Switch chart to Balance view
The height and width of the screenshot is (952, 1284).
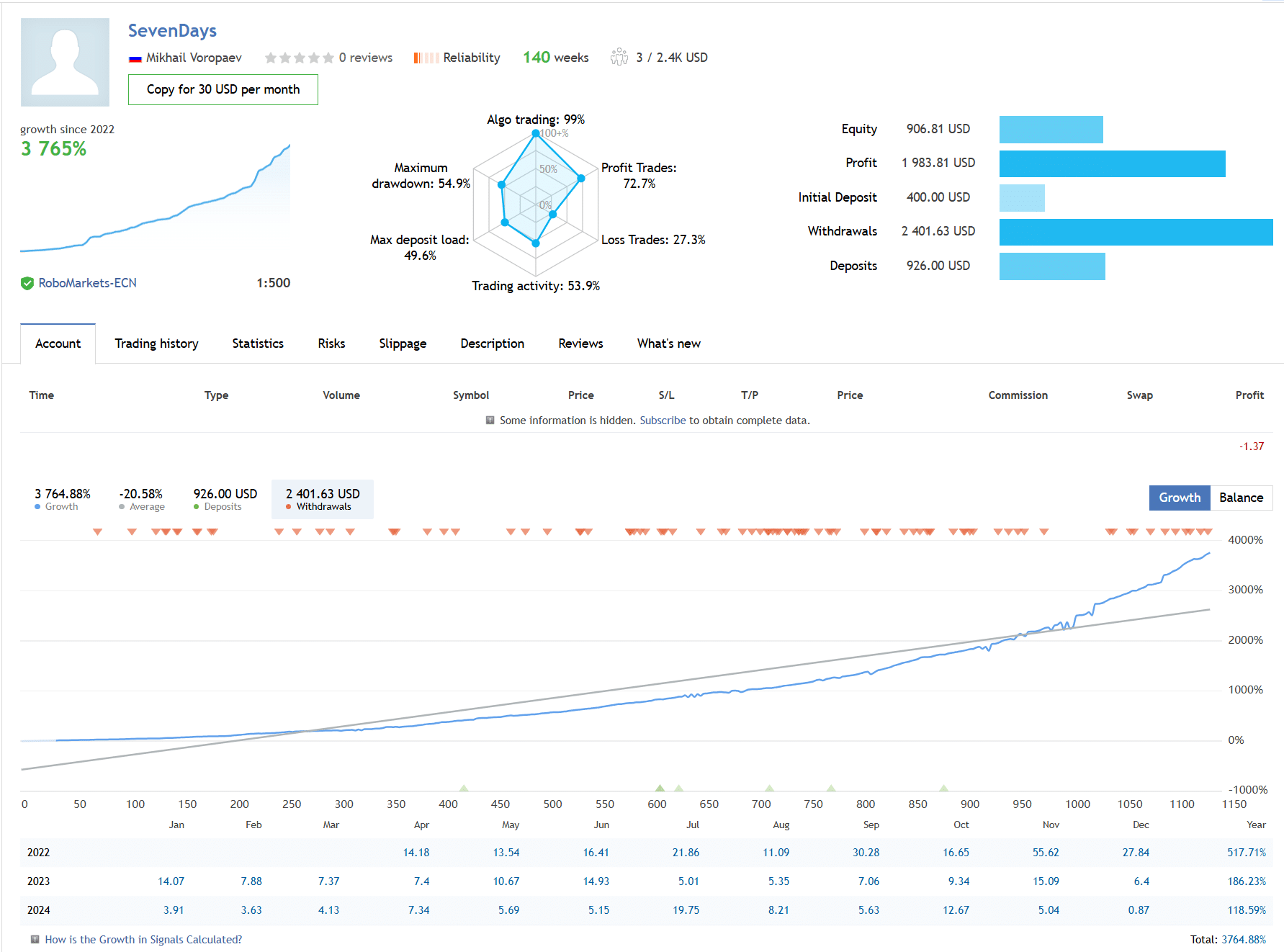tap(1240, 498)
